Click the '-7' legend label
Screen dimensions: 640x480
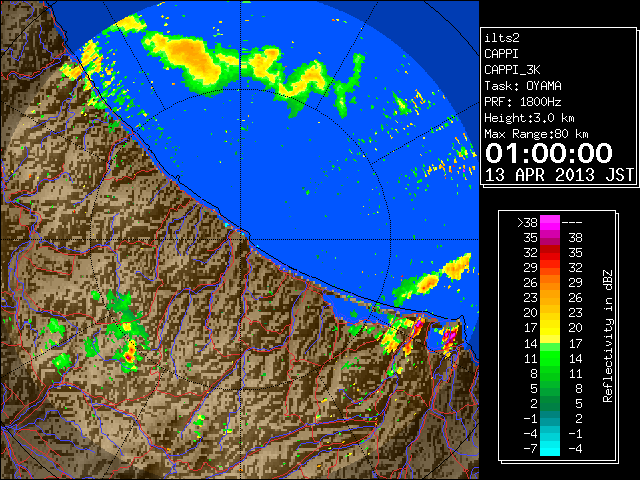point(530,449)
